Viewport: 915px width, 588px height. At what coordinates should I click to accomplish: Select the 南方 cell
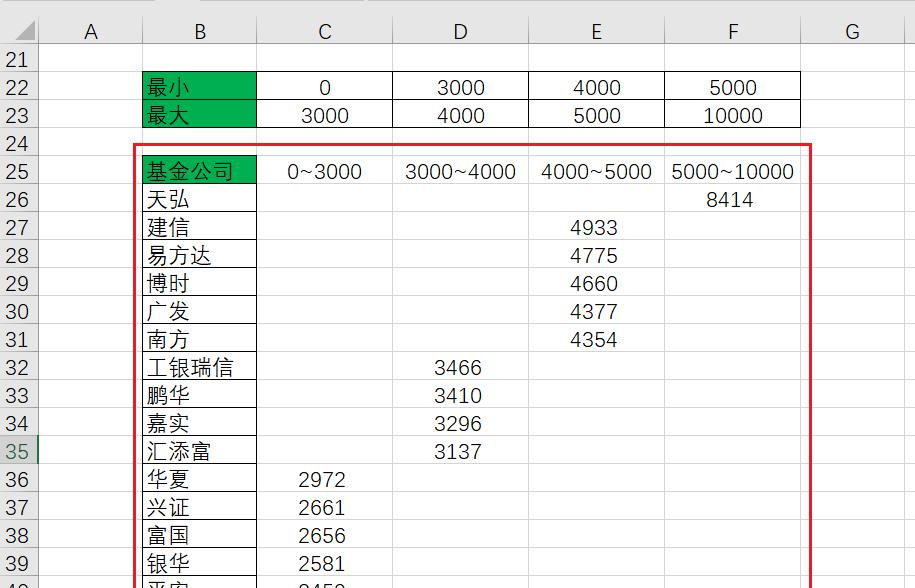200,338
